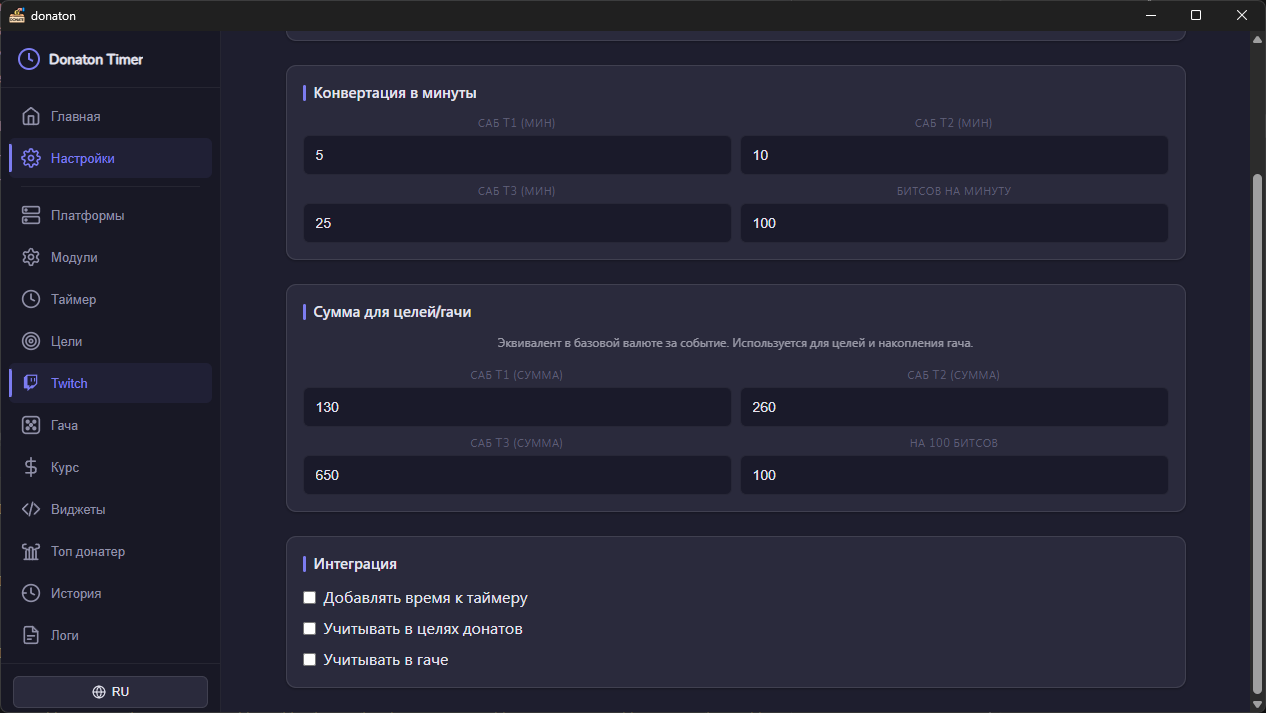Open the Цели page
1266x713 pixels.
(110, 341)
